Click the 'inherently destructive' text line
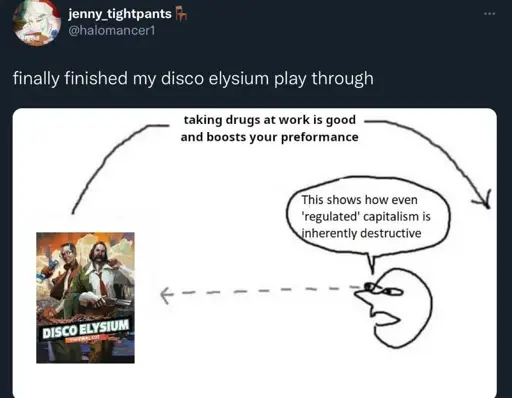 tap(361, 233)
